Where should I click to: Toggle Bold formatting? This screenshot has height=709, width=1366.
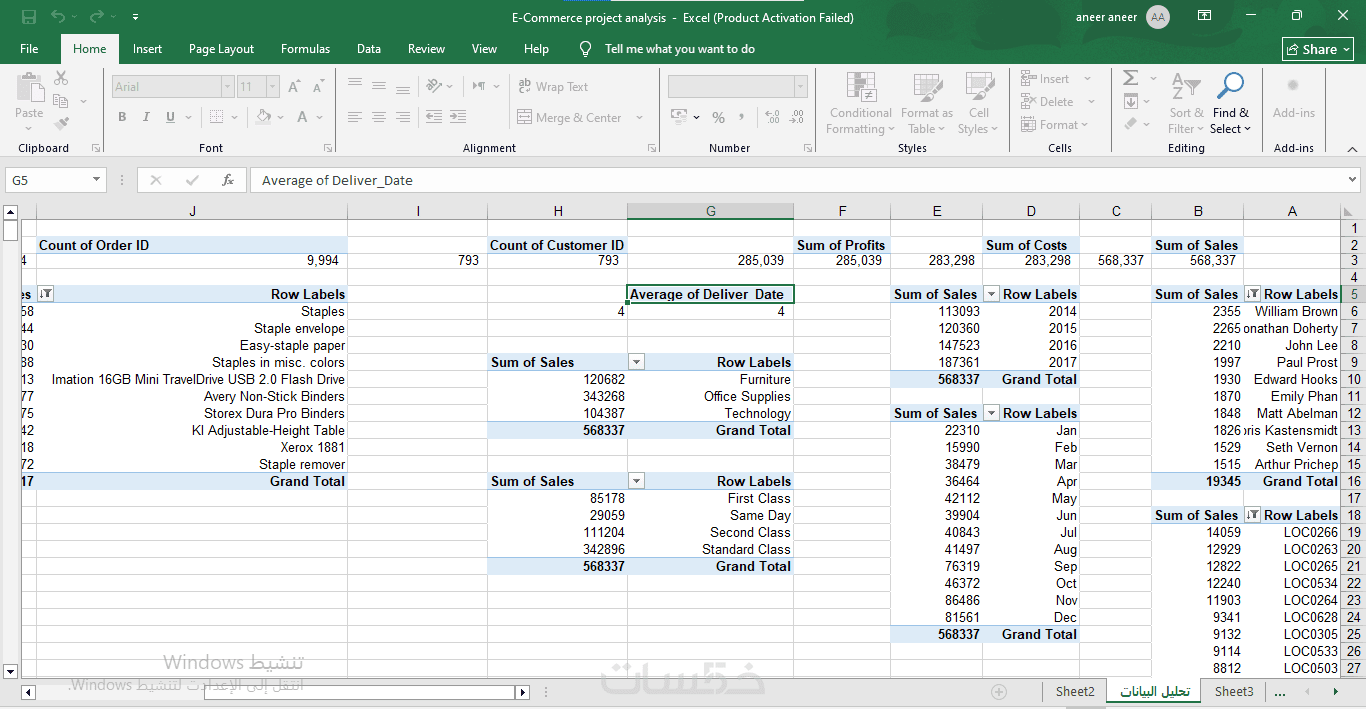[x=122, y=117]
